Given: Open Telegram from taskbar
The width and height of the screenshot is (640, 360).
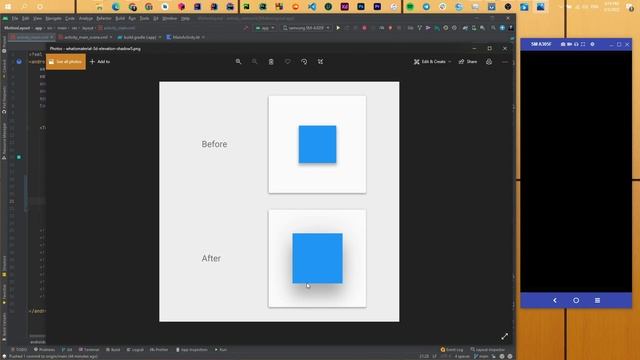Looking at the screenshot, I should click(x=426, y=7).
